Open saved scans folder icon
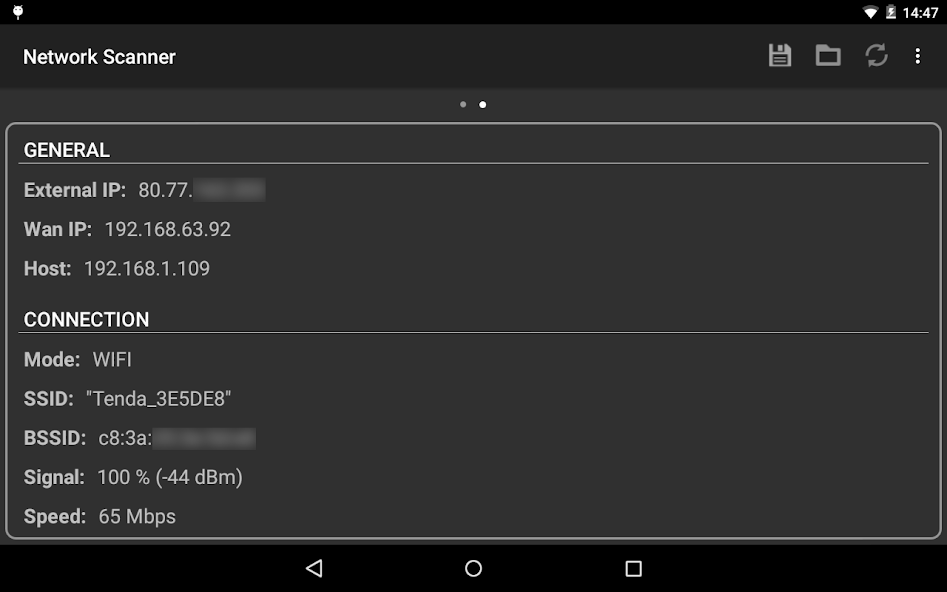 pyautogui.click(x=828, y=56)
